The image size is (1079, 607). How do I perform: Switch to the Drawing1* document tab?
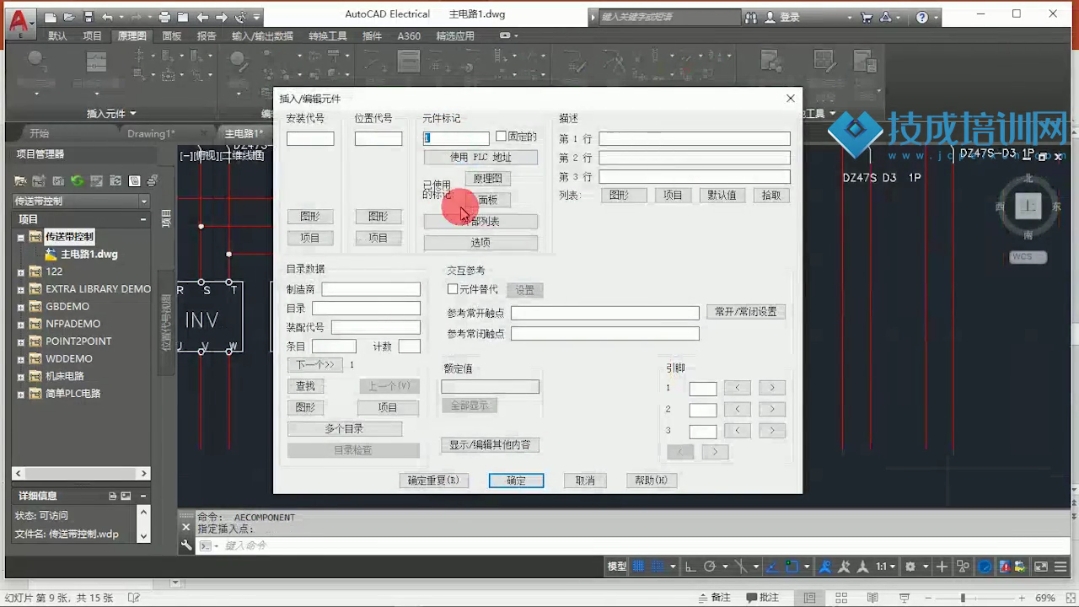pyautogui.click(x=151, y=134)
